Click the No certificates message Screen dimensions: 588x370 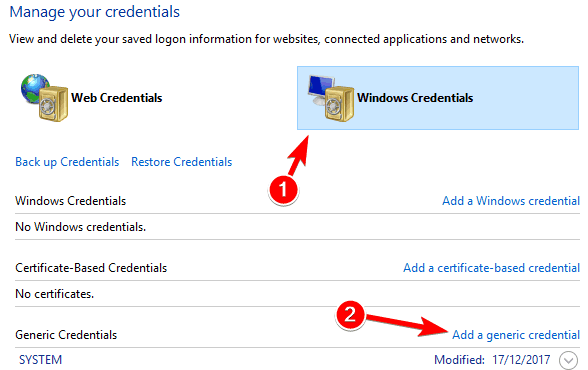click(x=55, y=294)
